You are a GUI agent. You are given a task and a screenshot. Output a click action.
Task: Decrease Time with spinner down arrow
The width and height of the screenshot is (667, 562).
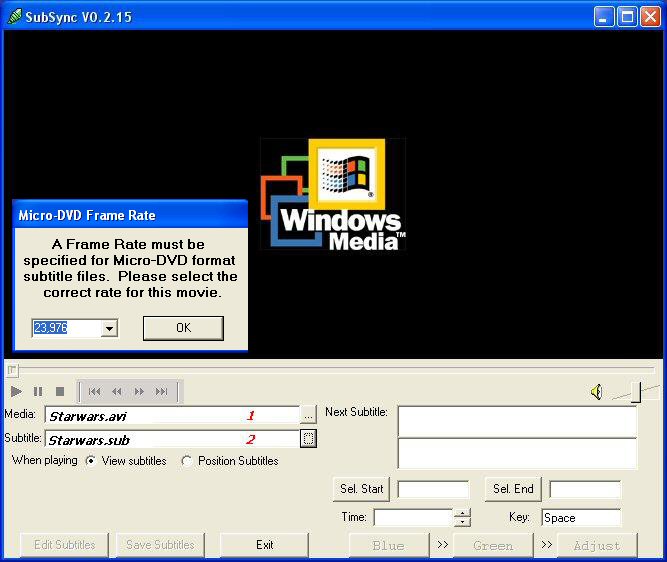(x=462, y=522)
